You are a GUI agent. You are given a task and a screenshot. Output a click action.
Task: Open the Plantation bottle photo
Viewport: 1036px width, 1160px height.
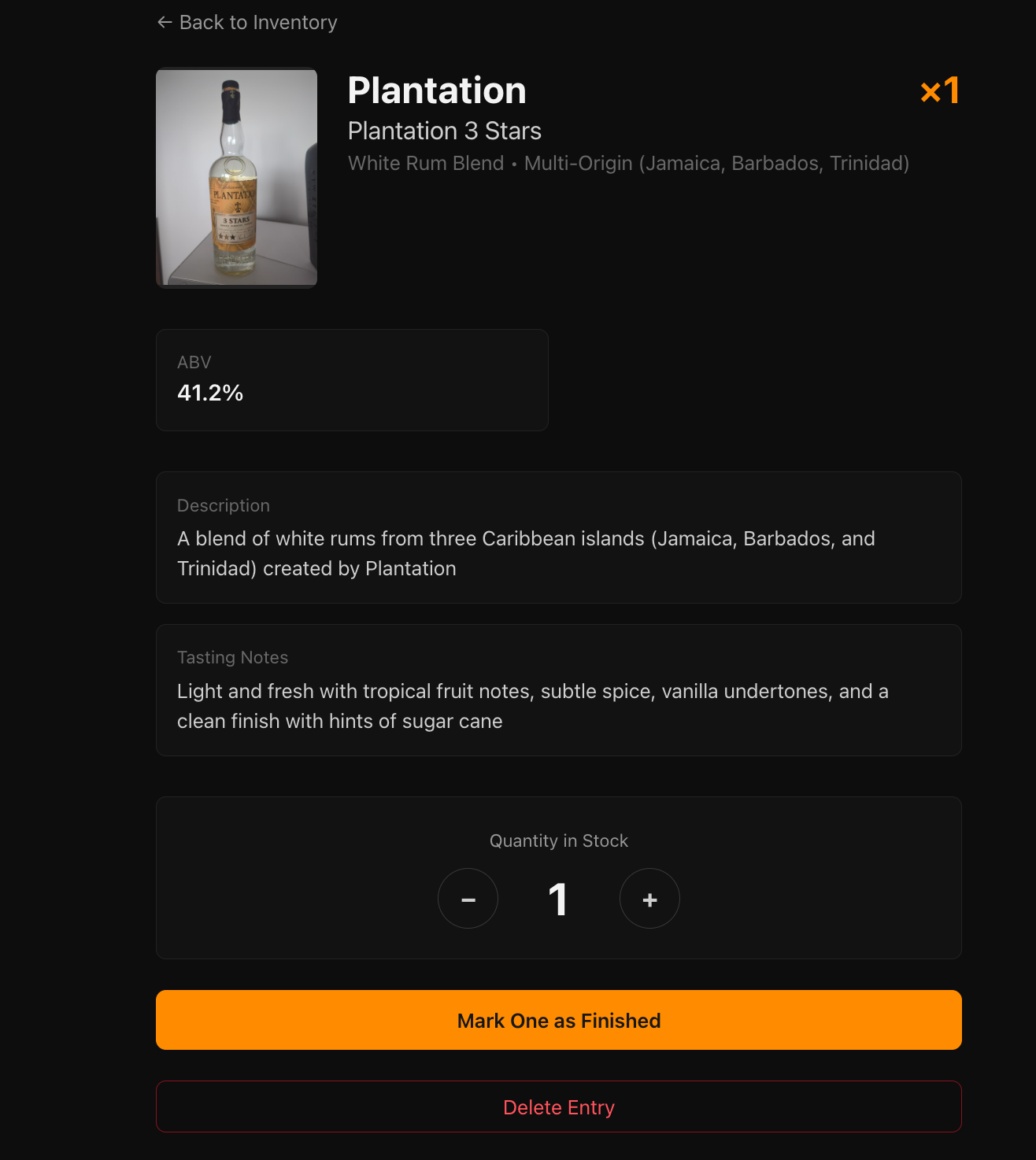pyautogui.click(x=236, y=178)
